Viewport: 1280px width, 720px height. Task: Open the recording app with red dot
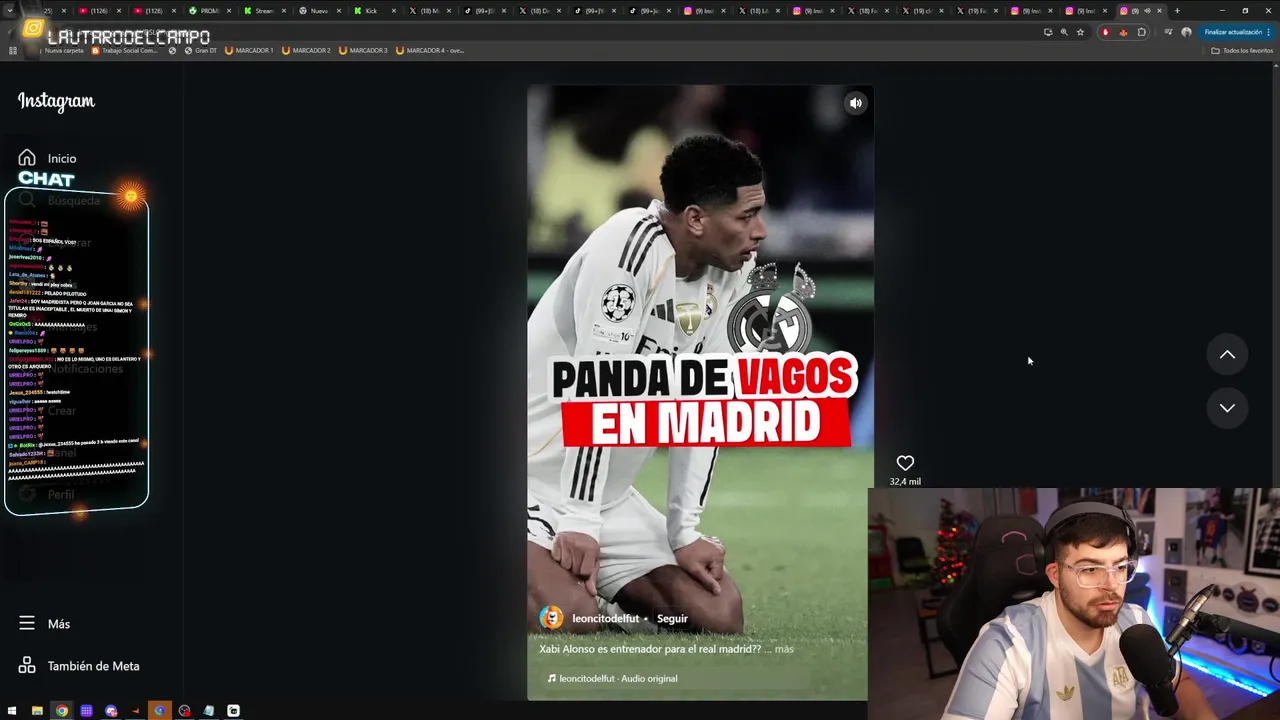185,711
